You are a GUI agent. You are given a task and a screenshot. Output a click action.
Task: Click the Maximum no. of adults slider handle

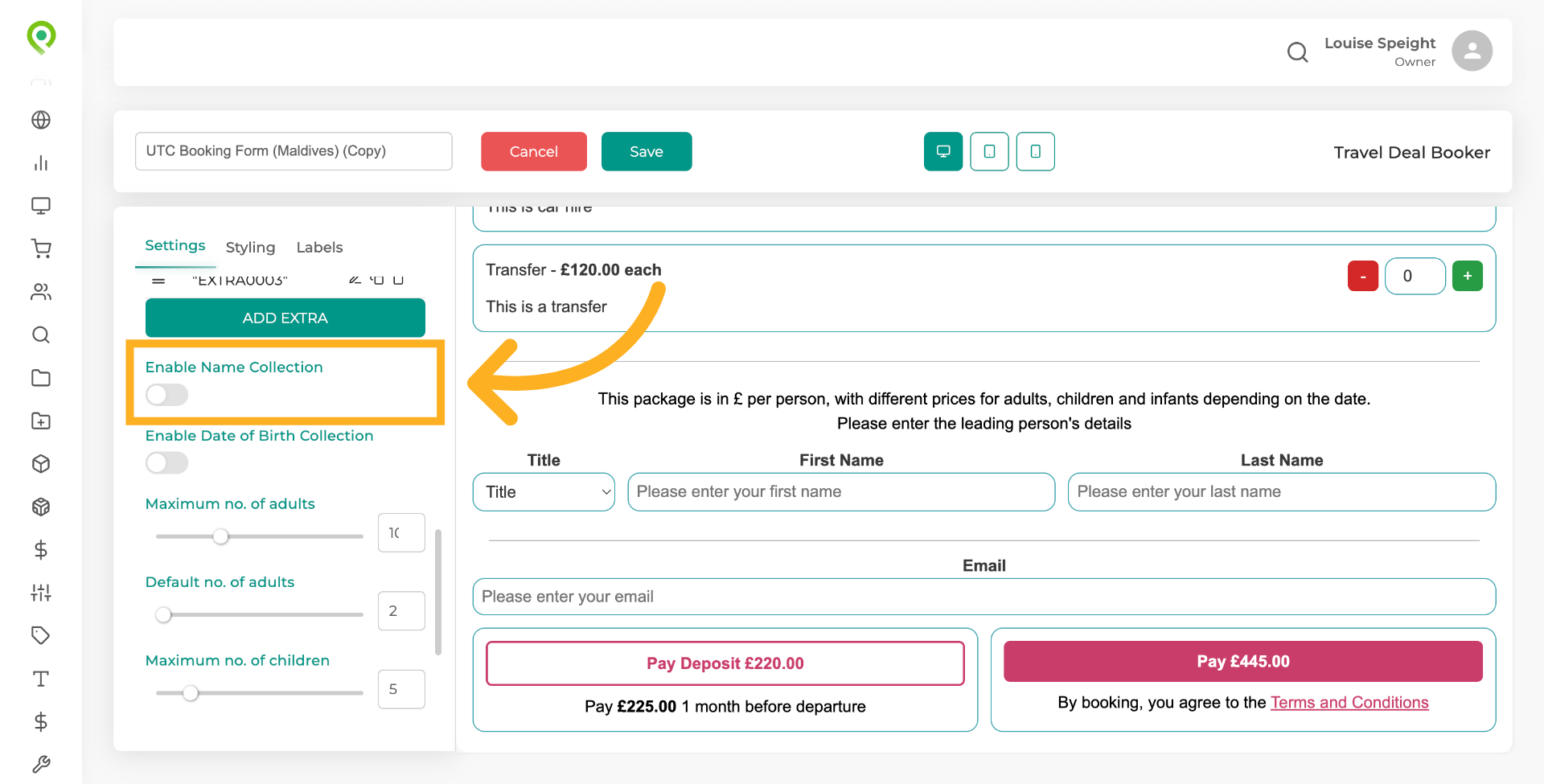(221, 536)
